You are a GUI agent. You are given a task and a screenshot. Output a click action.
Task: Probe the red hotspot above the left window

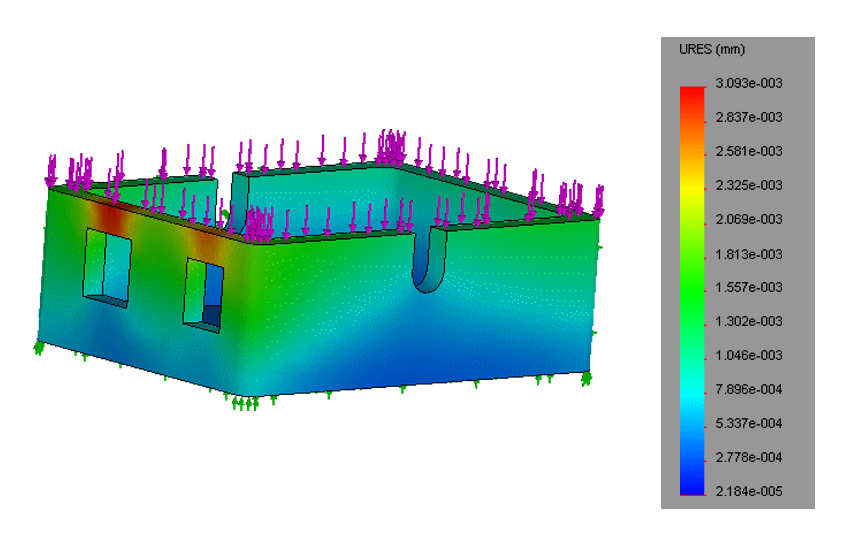107,214
